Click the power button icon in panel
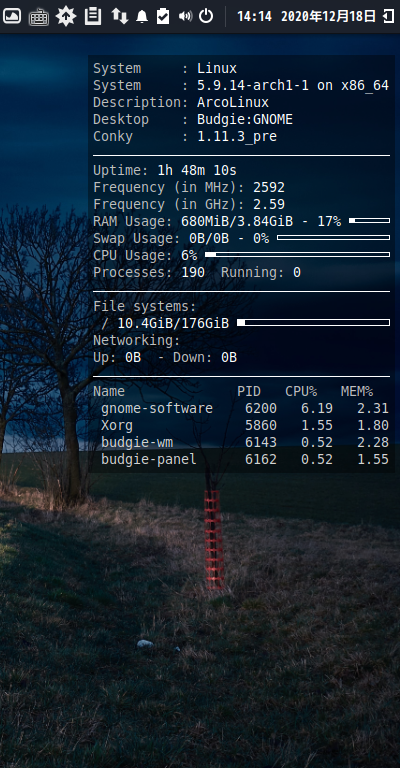400x768 pixels. pos(206,16)
